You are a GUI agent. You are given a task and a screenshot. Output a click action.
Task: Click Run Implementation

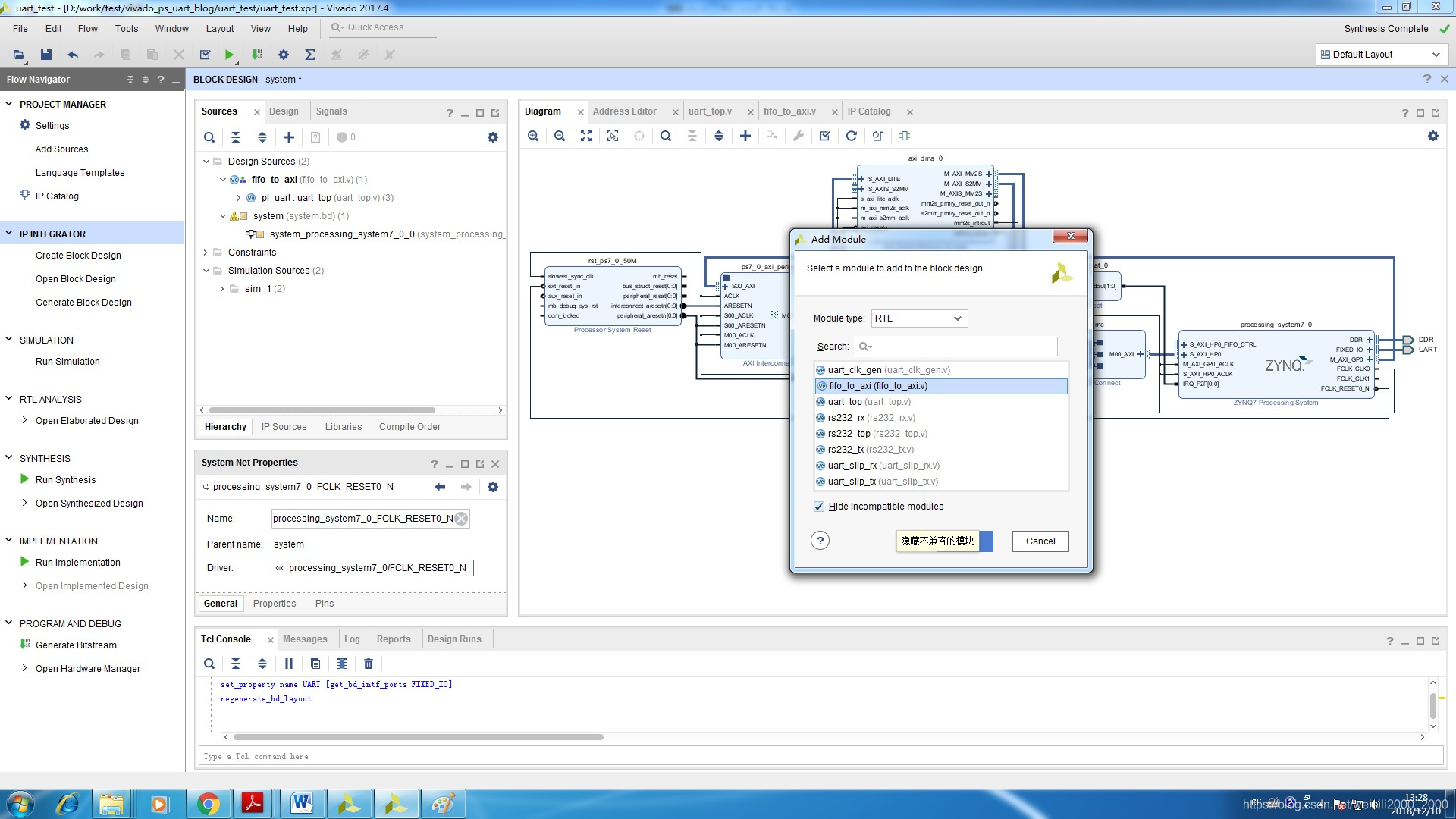pyautogui.click(x=78, y=563)
